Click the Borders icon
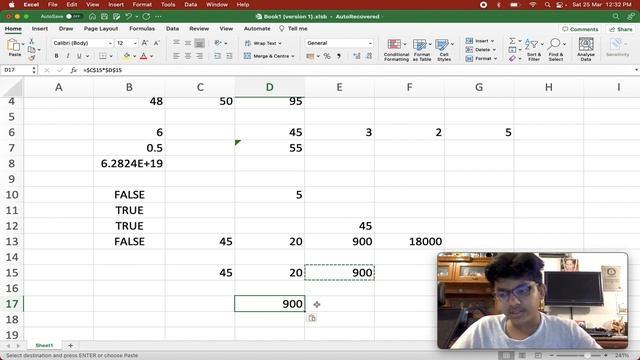 103,56
